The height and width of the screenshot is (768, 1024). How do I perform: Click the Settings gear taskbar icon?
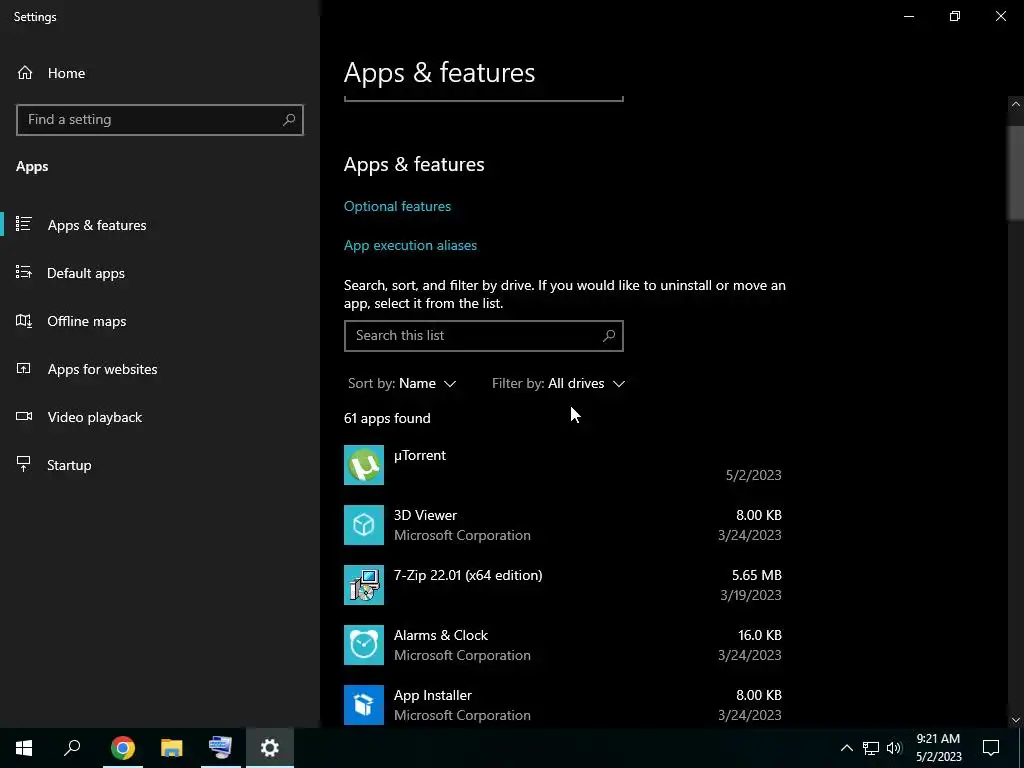coord(270,748)
